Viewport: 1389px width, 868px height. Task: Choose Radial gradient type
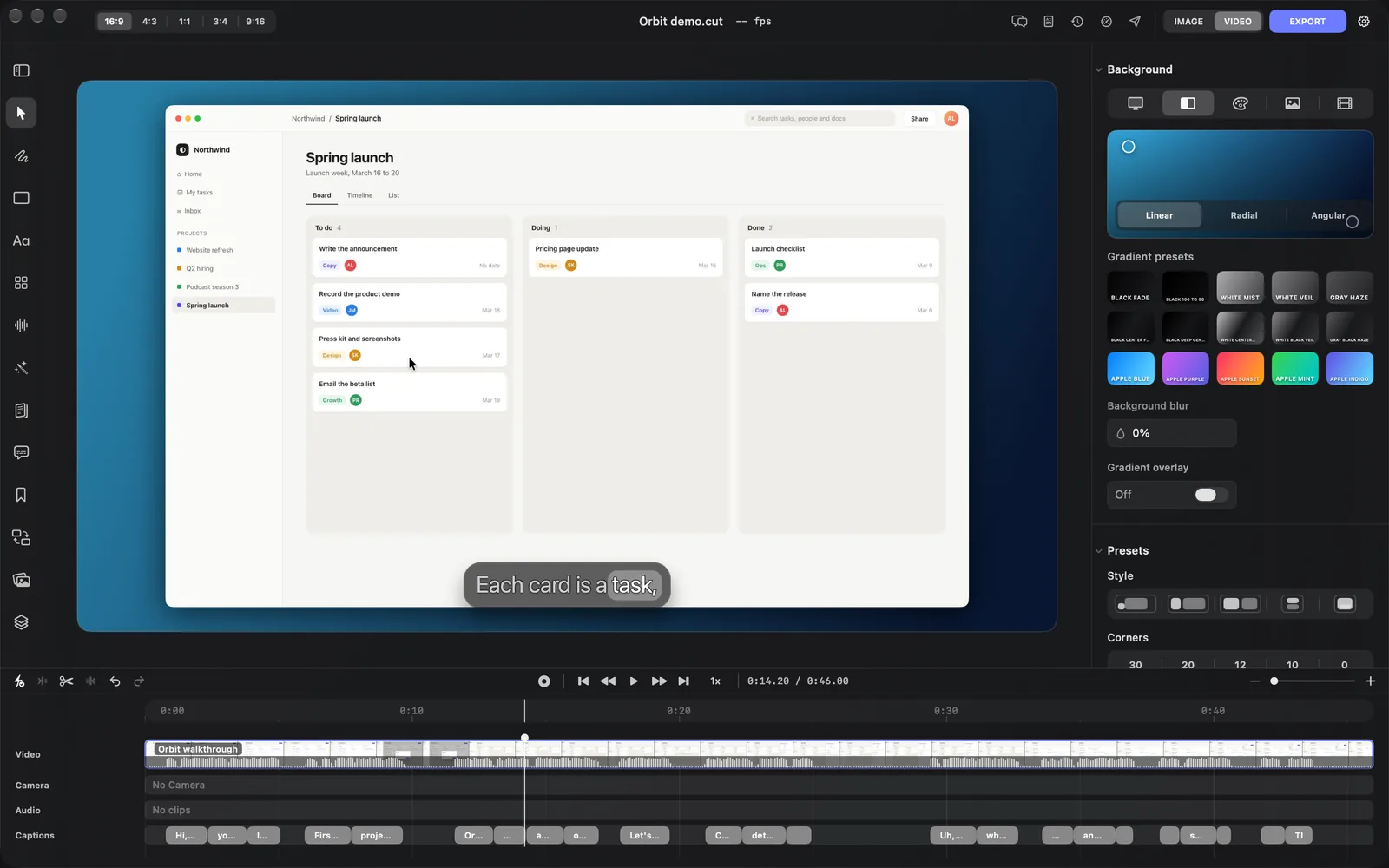1244,215
